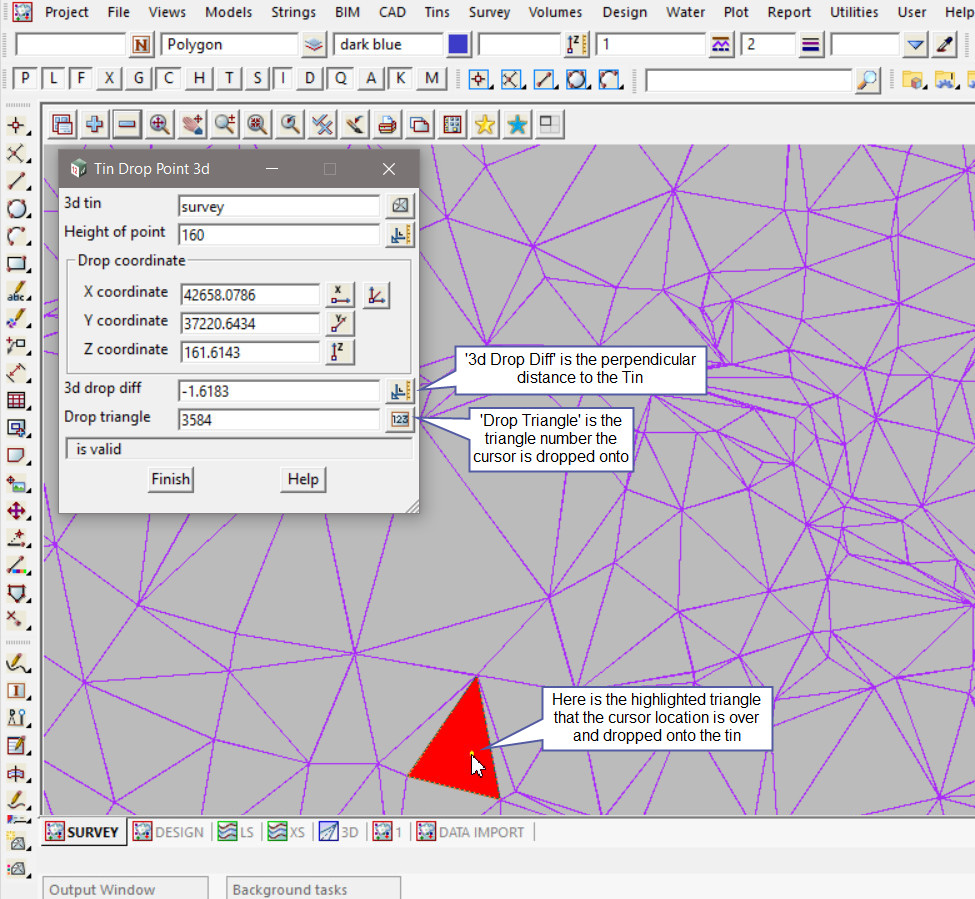Click the Help button in dialog

pyautogui.click(x=303, y=479)
